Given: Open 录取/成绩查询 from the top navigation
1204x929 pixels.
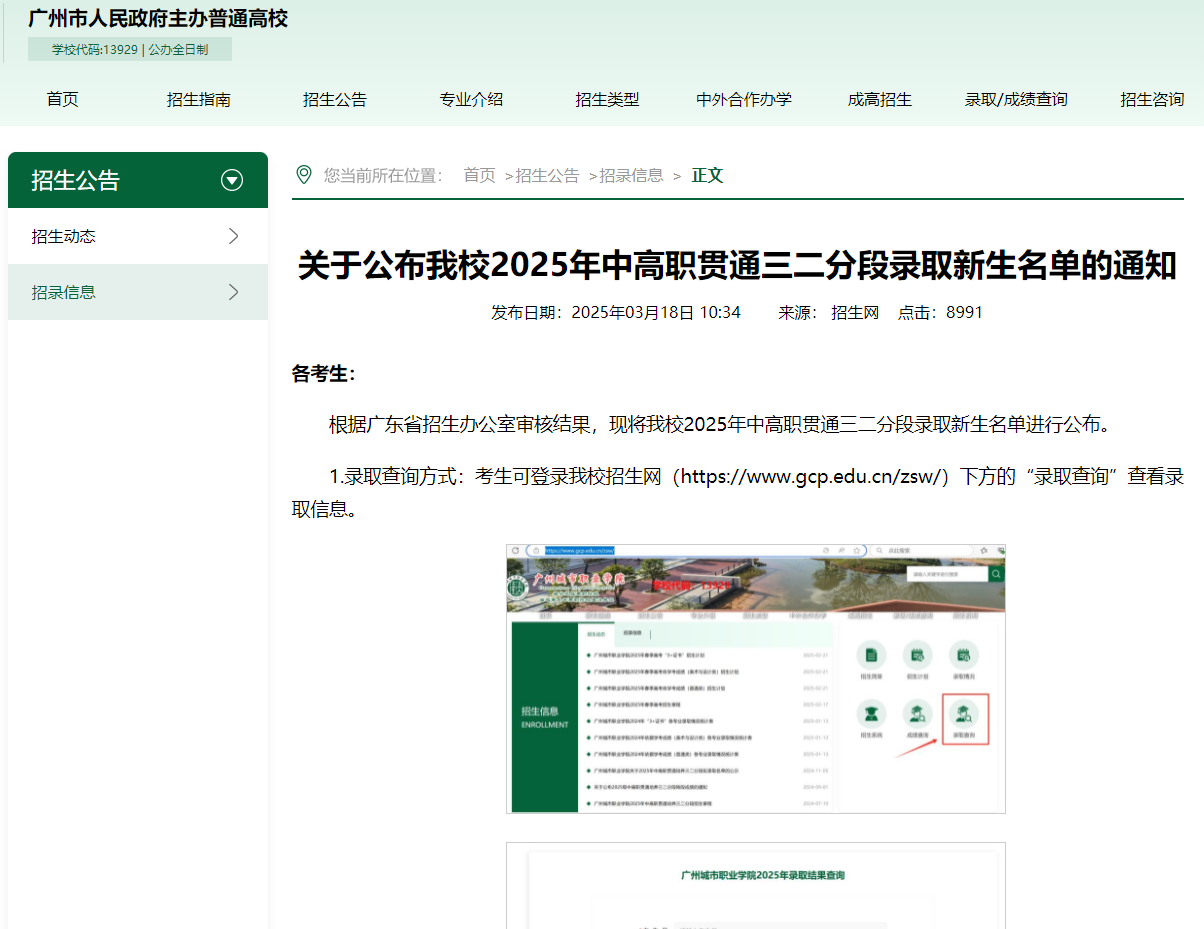Looking at the screenshot, I should tap(1015, 99).
